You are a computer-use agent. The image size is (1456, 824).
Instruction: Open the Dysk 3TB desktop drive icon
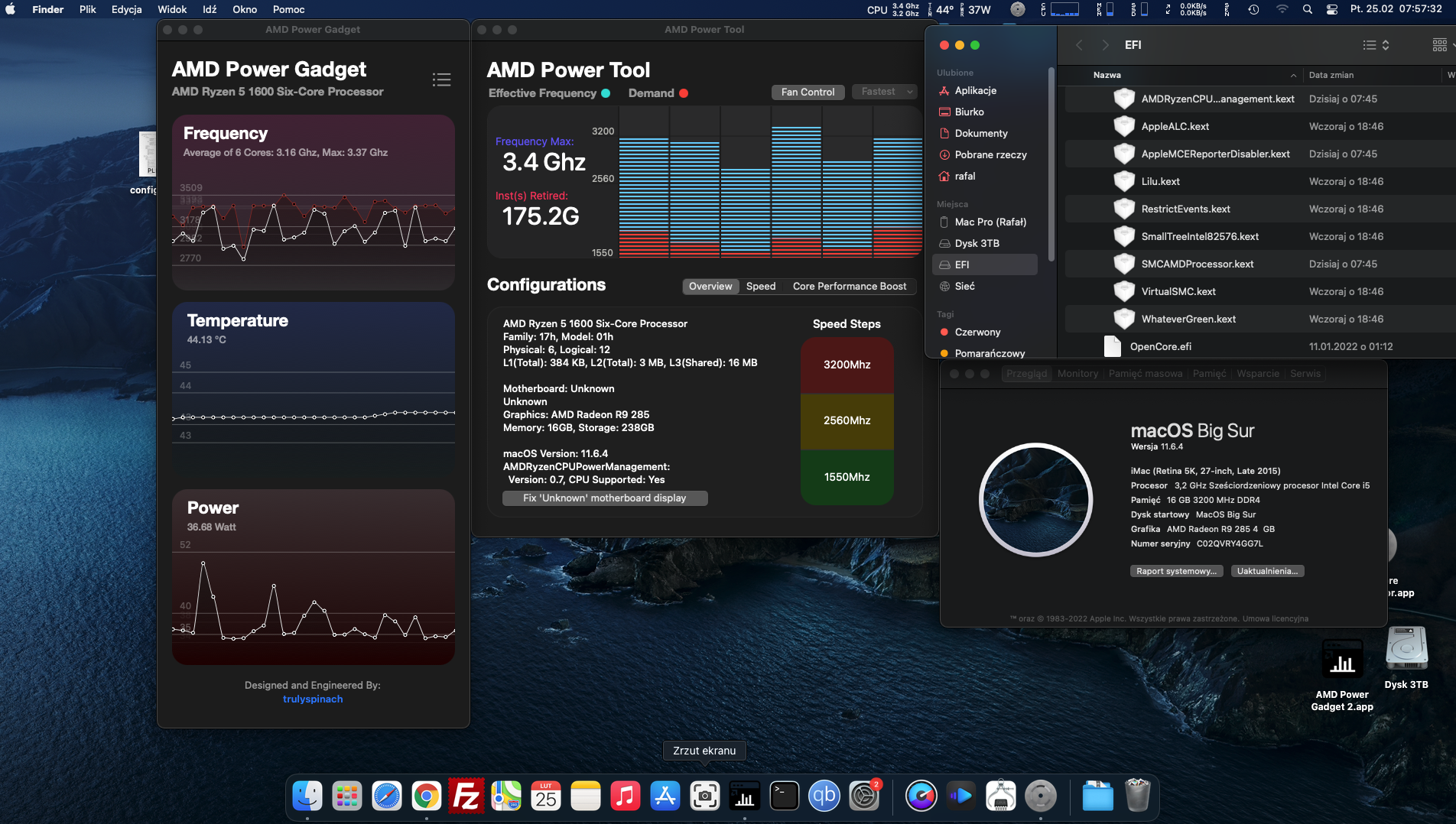coord(1406,649)
